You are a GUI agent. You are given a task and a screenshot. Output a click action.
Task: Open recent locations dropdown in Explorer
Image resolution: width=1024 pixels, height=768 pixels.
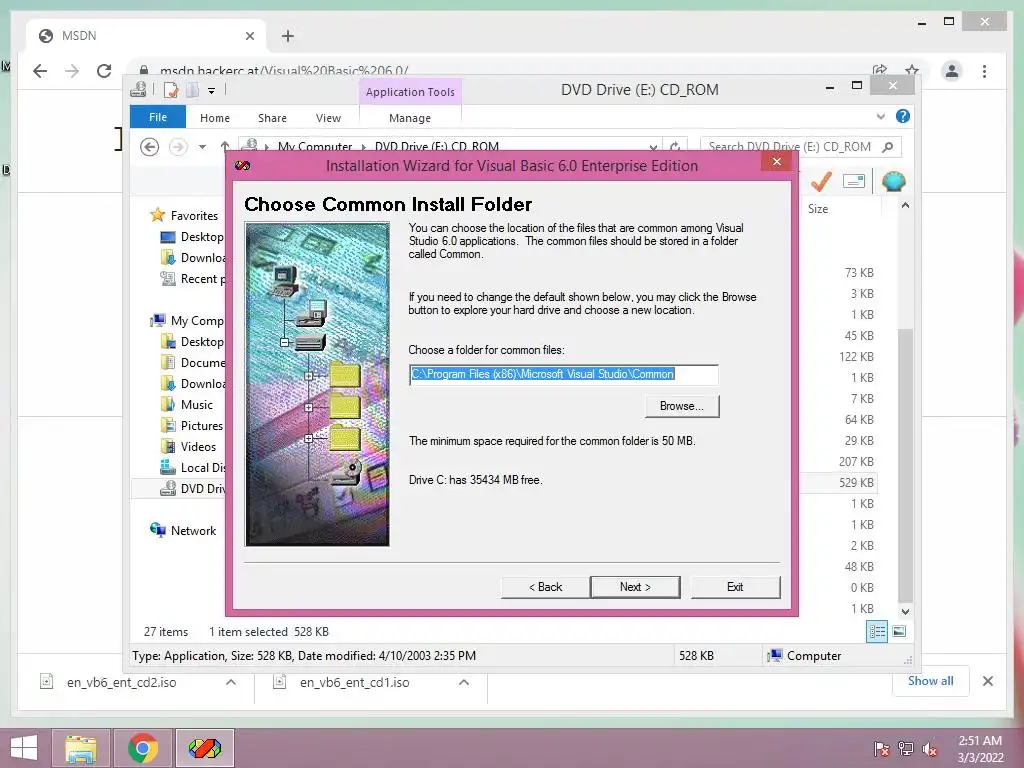pos(202,147)
